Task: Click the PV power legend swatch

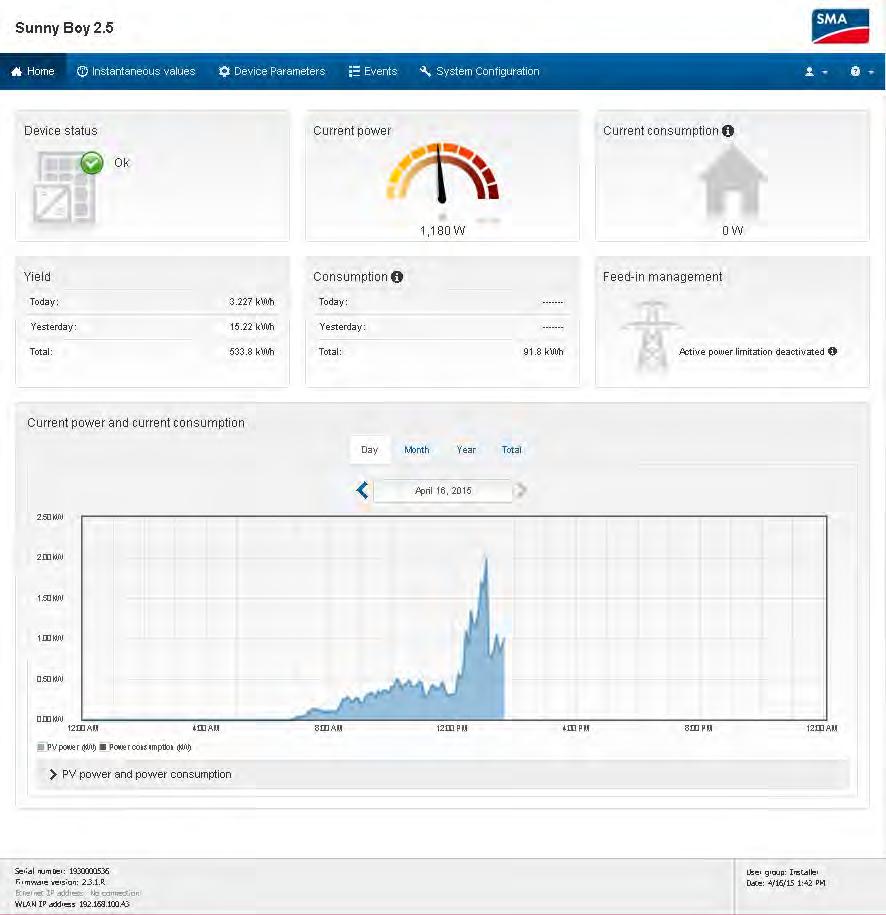Action: [41, 747]
